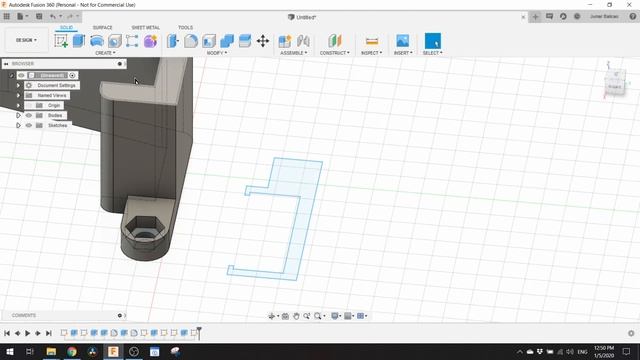Switch to the SURFACE tab
Image resolution: width=640 pixels, height=360 pixels.
tap(102, 27)
